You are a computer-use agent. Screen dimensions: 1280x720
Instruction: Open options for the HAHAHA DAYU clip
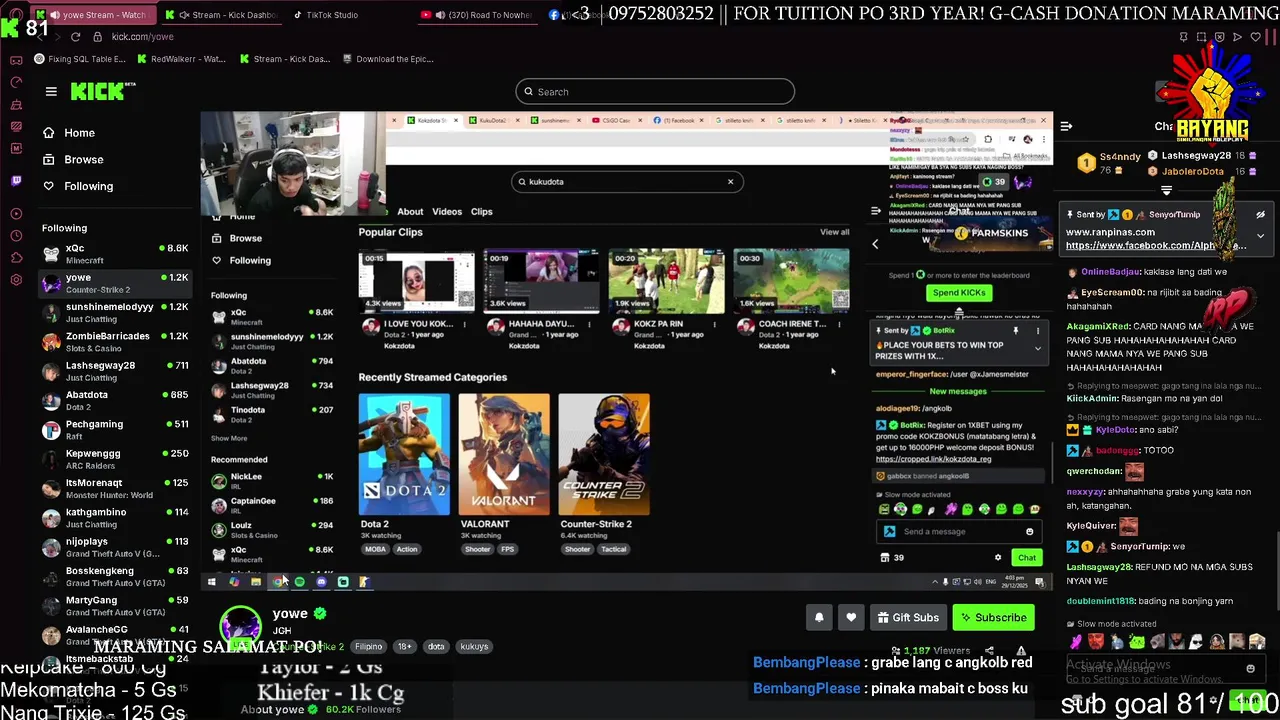[x=589, y=325]
